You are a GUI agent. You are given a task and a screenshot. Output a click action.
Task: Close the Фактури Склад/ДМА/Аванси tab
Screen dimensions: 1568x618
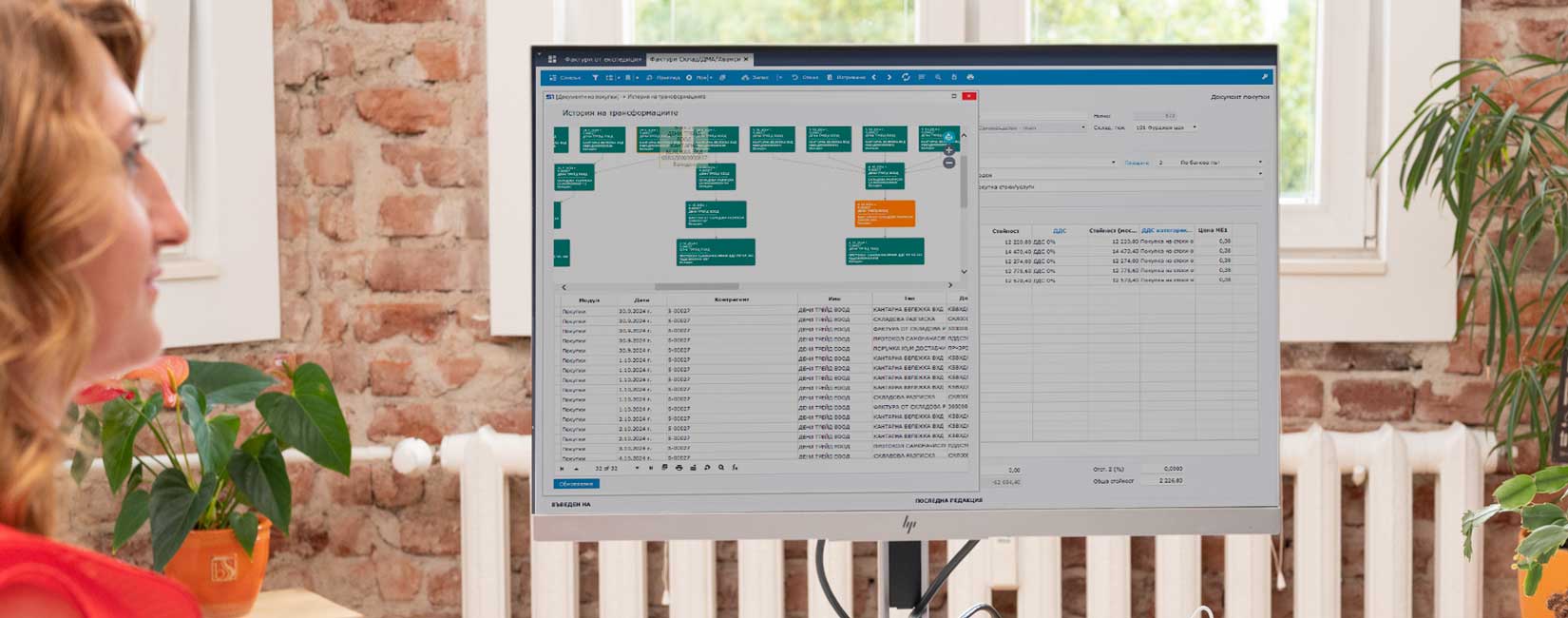coord(746,59)
